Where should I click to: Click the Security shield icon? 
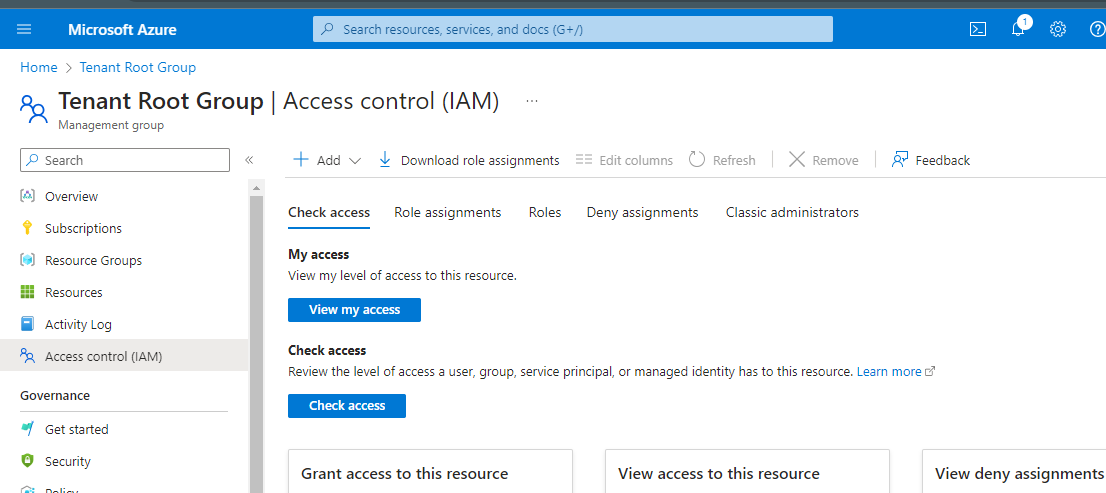(28, 461)
